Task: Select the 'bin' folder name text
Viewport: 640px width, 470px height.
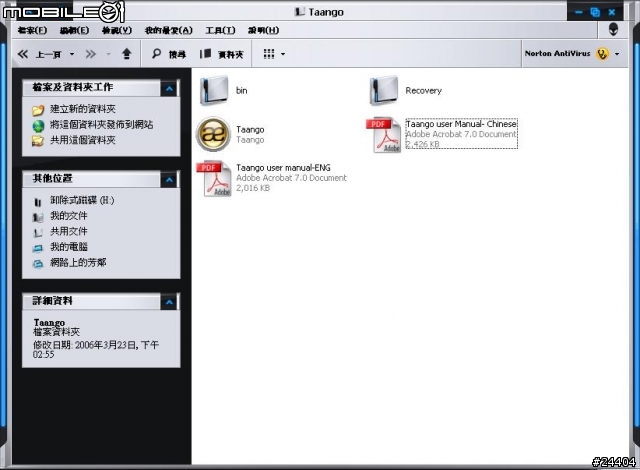Action: point(242,91)
